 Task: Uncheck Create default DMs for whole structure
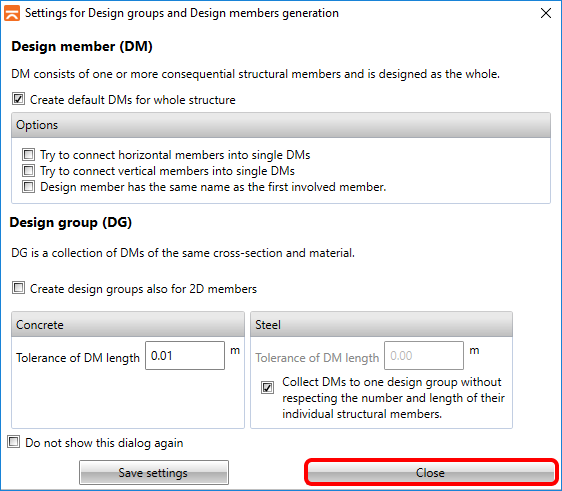coord(18,99)
